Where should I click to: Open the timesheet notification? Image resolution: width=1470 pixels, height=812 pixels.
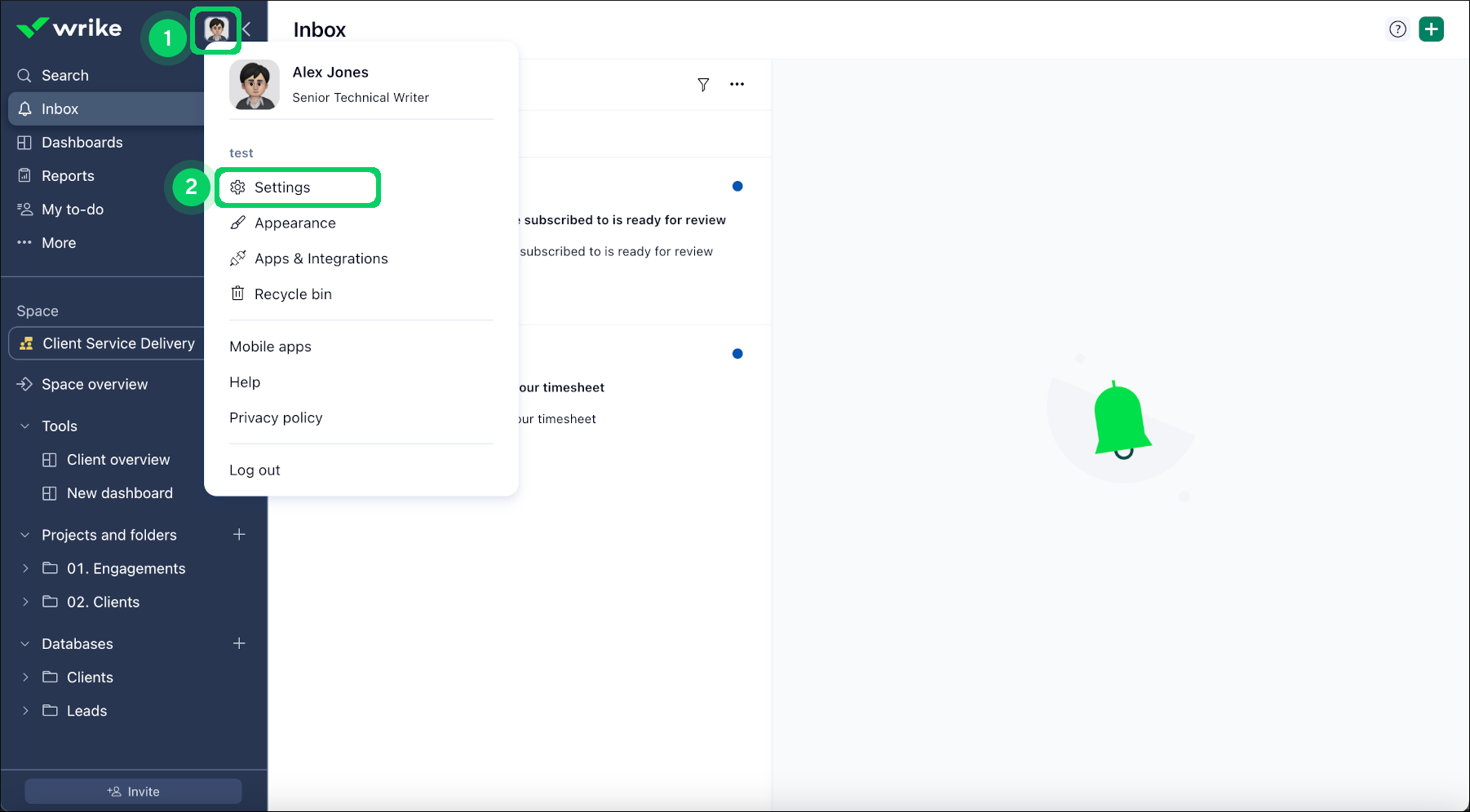click(x=644, y=408)
